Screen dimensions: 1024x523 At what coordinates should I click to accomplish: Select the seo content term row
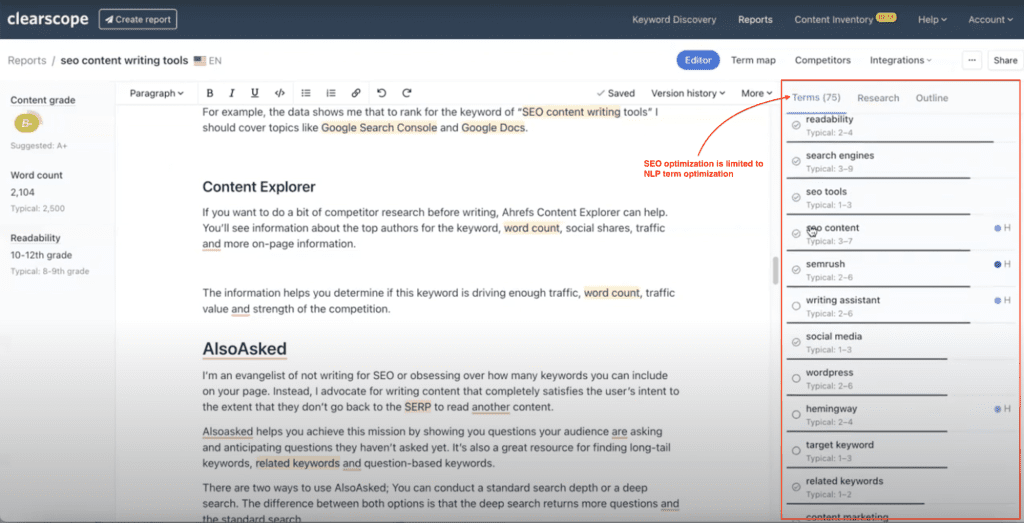tap(901, 234)
